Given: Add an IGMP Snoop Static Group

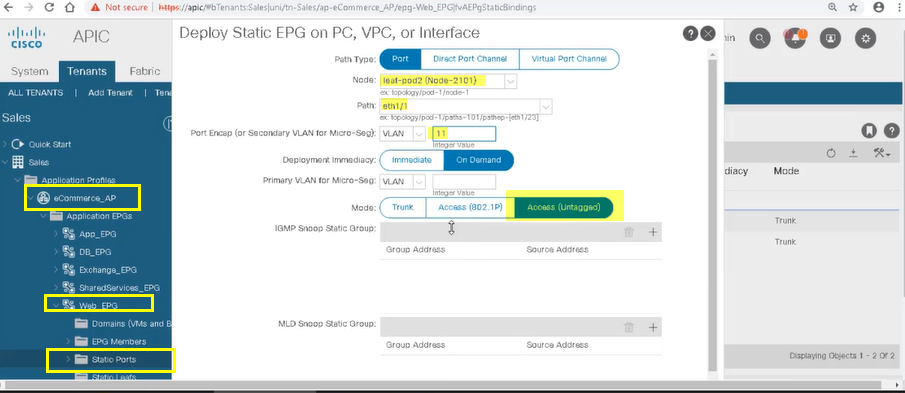Looking at the screenshot, I should coord(653,232).
